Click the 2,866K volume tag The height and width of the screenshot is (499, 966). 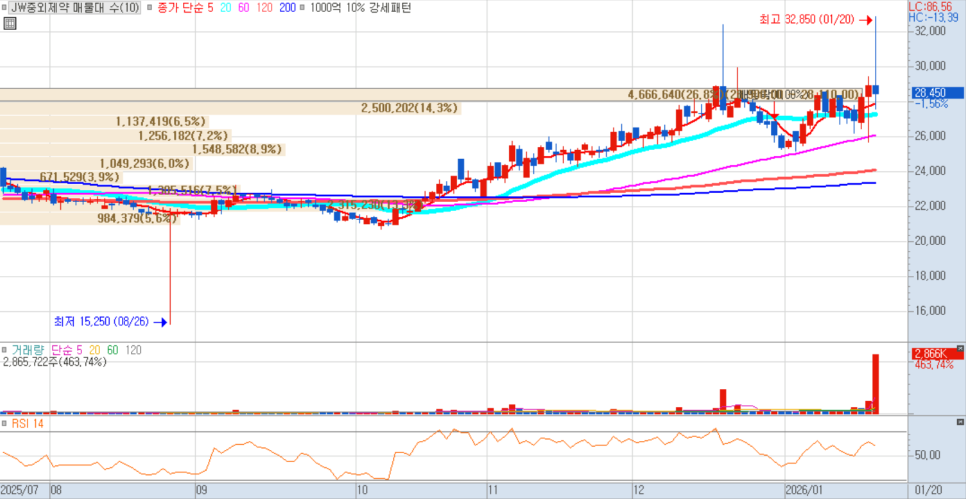[x=936, y=354]
